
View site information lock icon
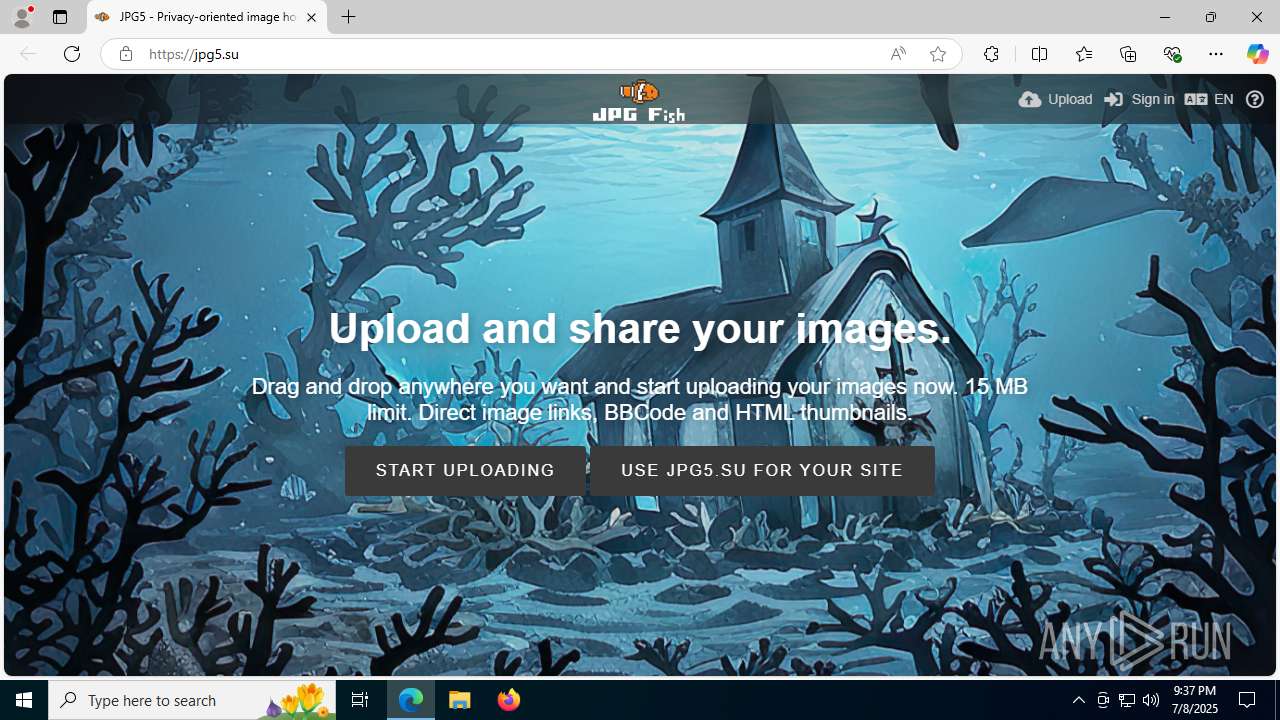pyautogui.click(x=126, y=54)
